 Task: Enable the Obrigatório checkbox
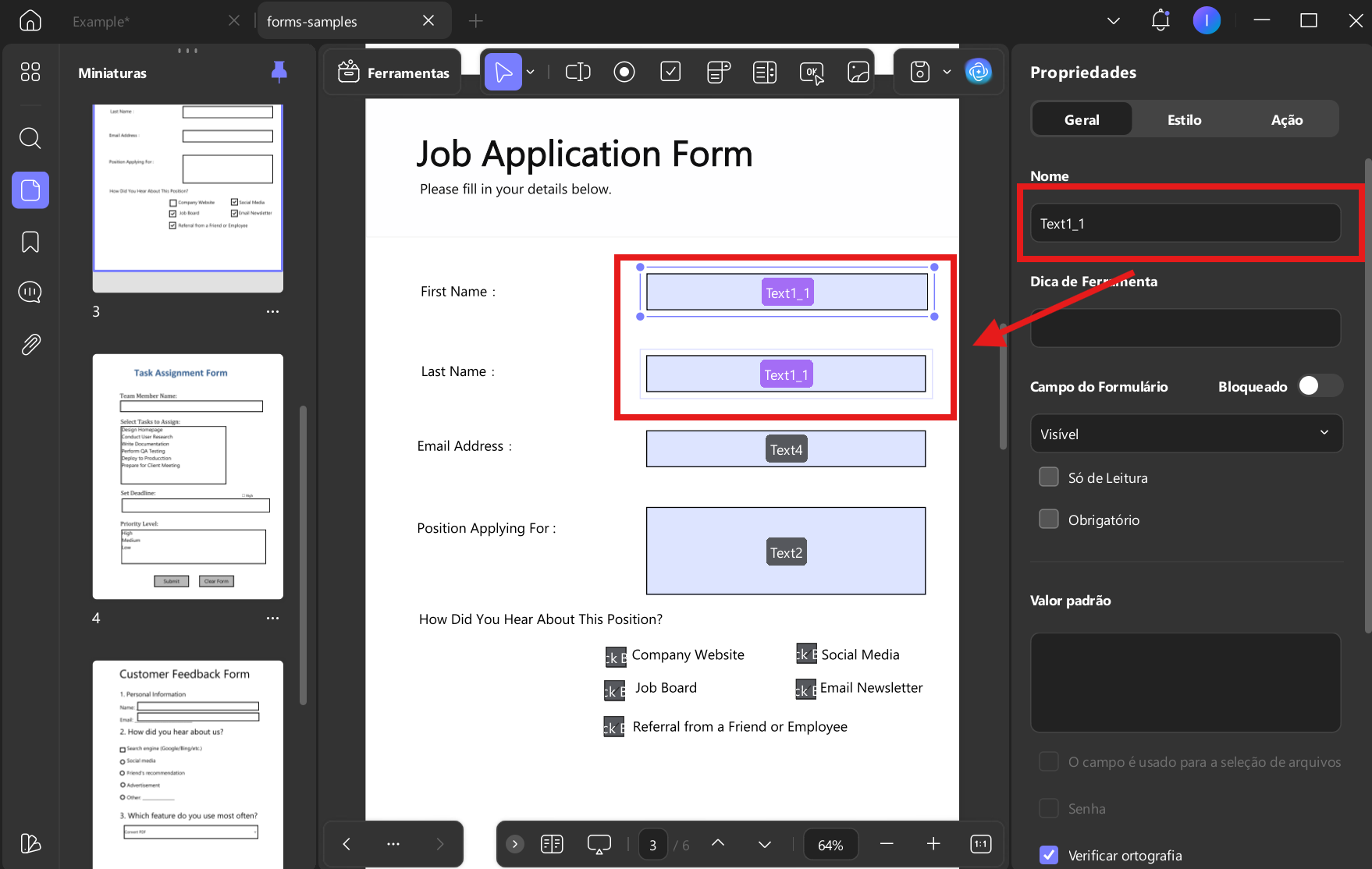coord(1049,520)
